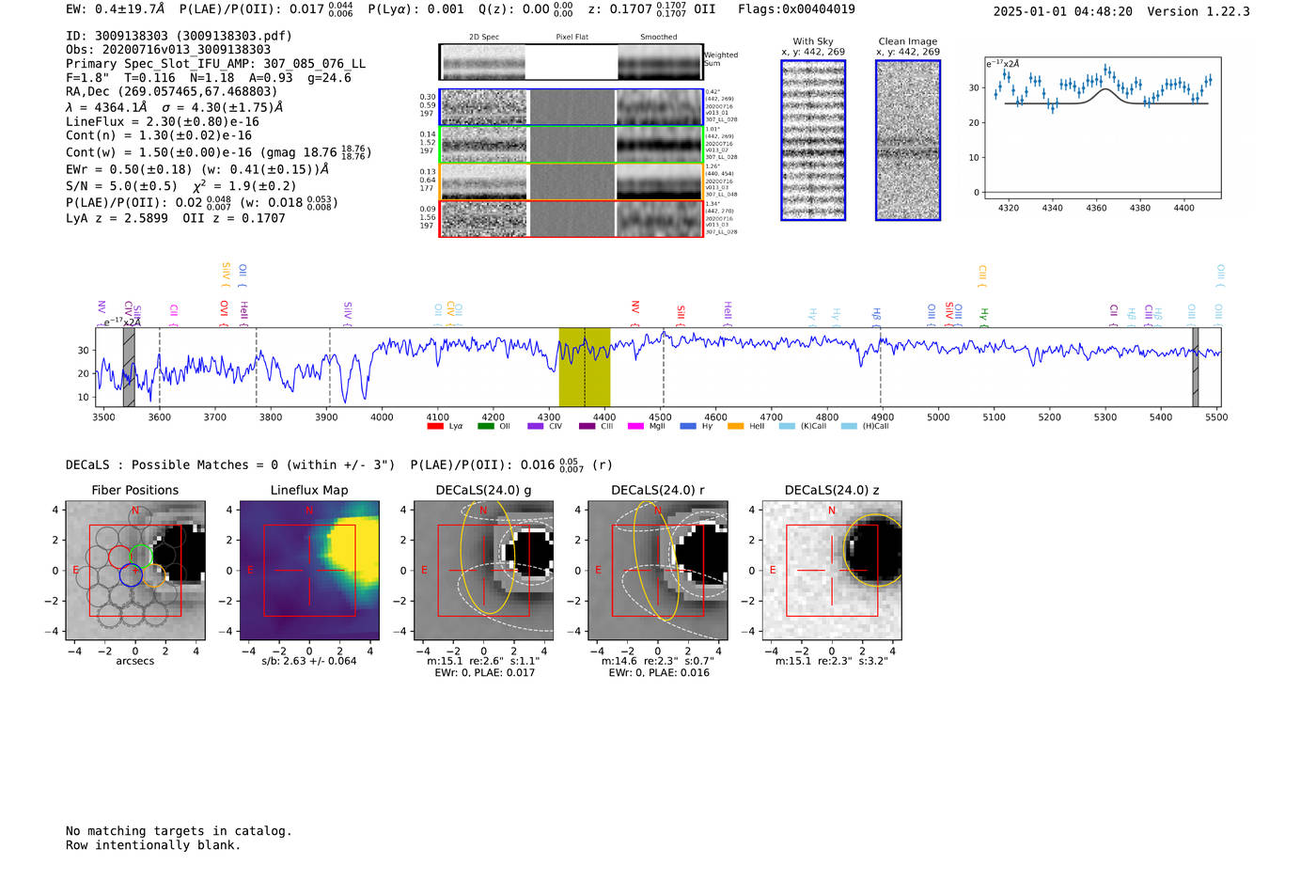Click the Clean Image panel

pos(907,140)
